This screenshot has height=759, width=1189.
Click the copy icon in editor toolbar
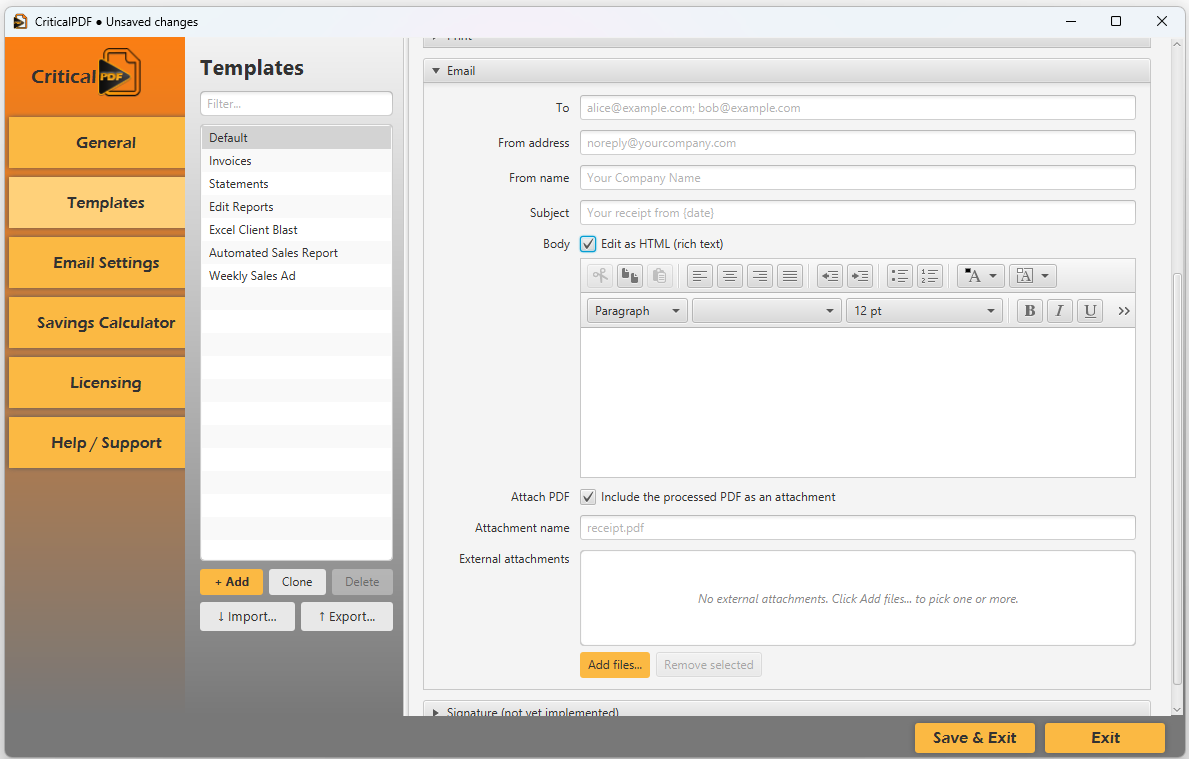click(x=629, y=276)
